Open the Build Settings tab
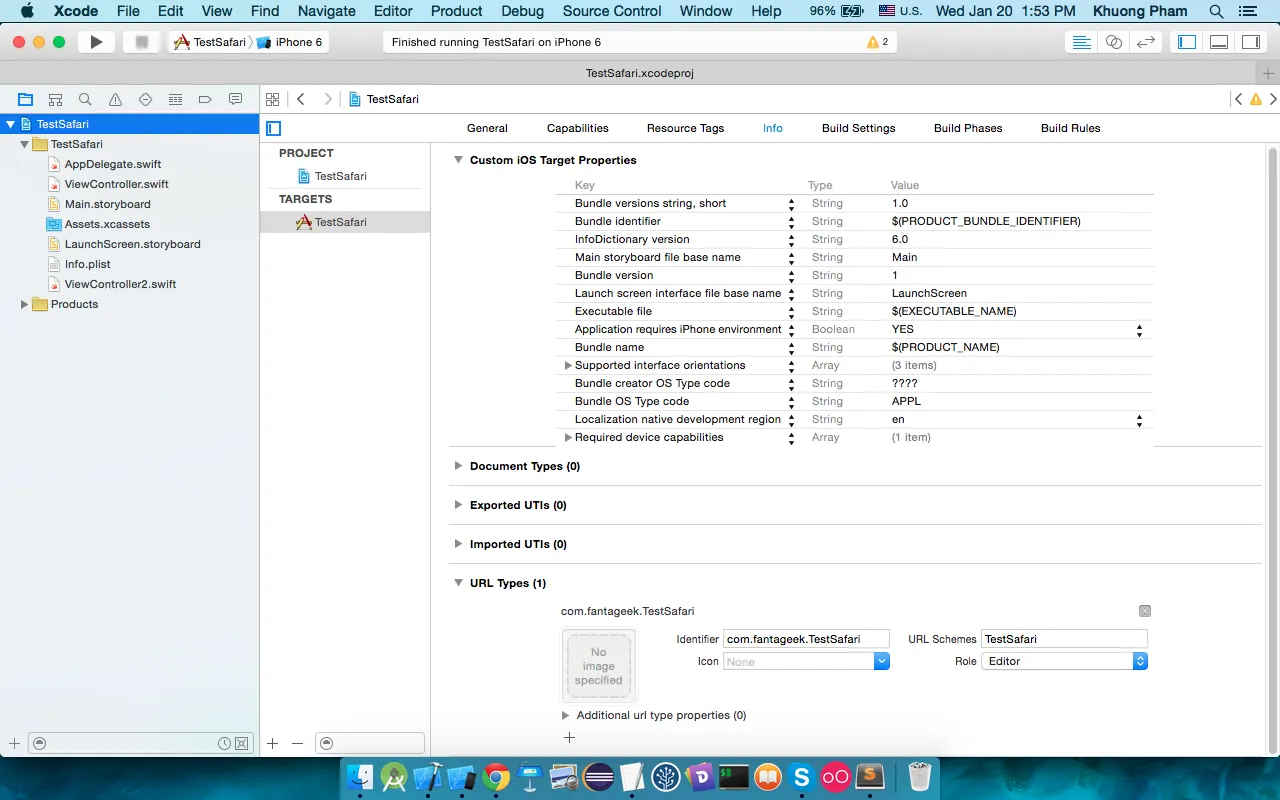 coord(859,128)
